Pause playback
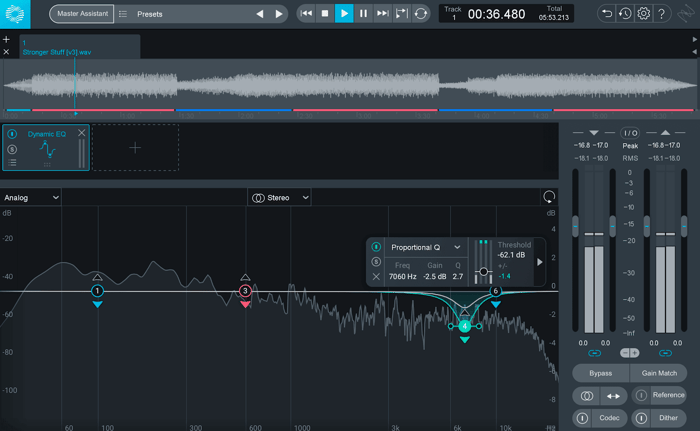 tap(363, 14)
